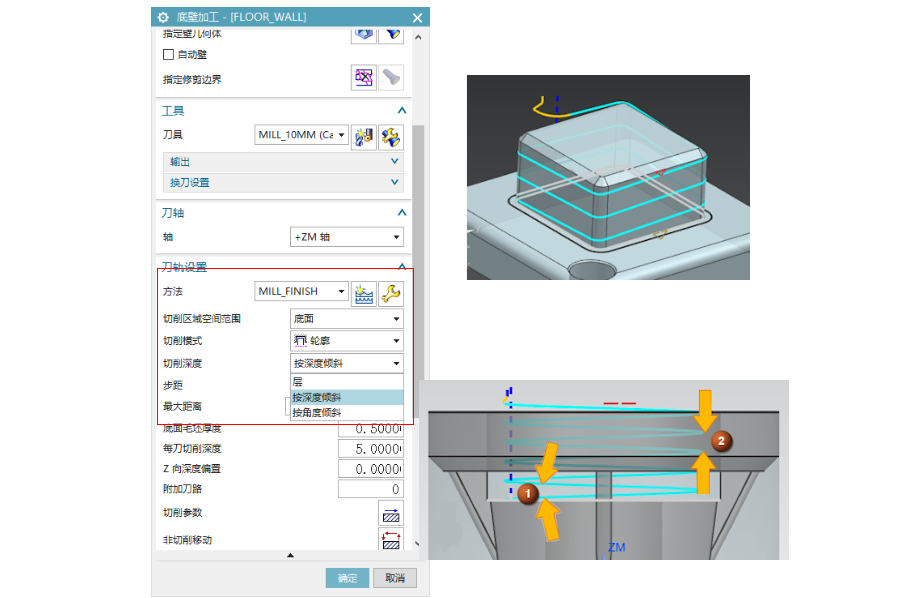Click the create new method icon
This screenshot has width=917, height=598.
click(x=364, y=292)
